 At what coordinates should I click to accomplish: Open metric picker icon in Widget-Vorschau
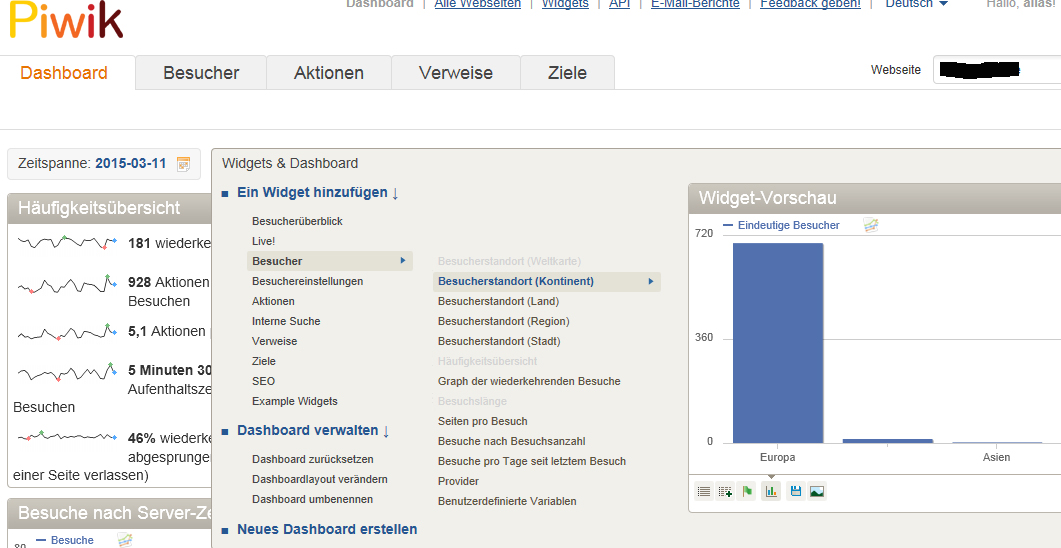[x=871, y=225]
